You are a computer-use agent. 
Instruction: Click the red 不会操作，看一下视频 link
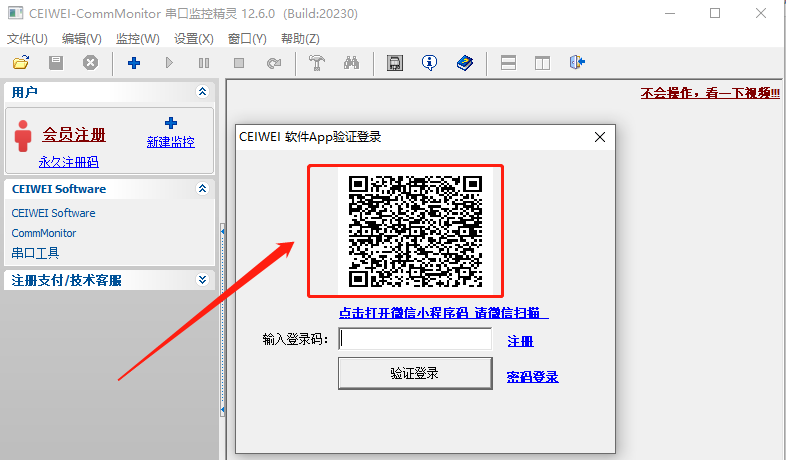click(x=710, y=93)
